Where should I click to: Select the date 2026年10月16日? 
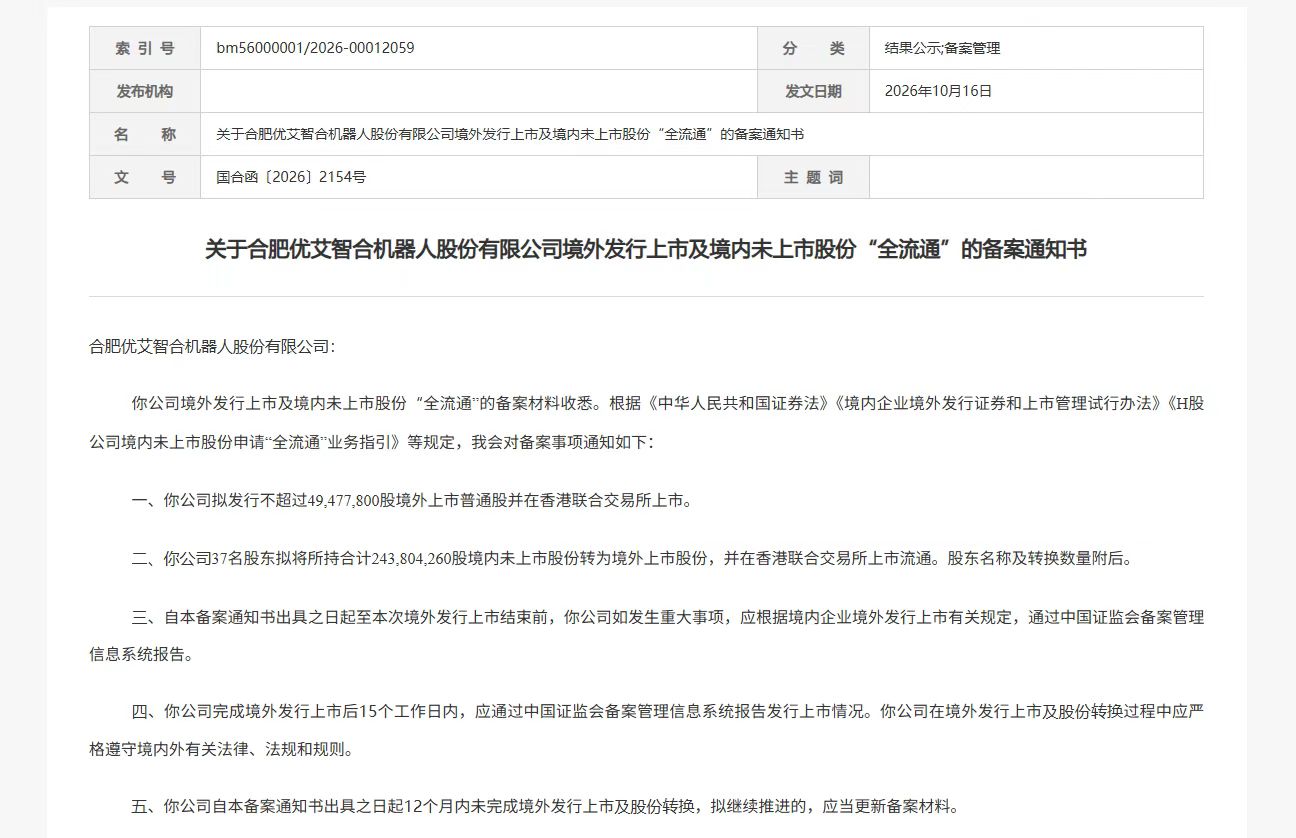tap(938, 91)
